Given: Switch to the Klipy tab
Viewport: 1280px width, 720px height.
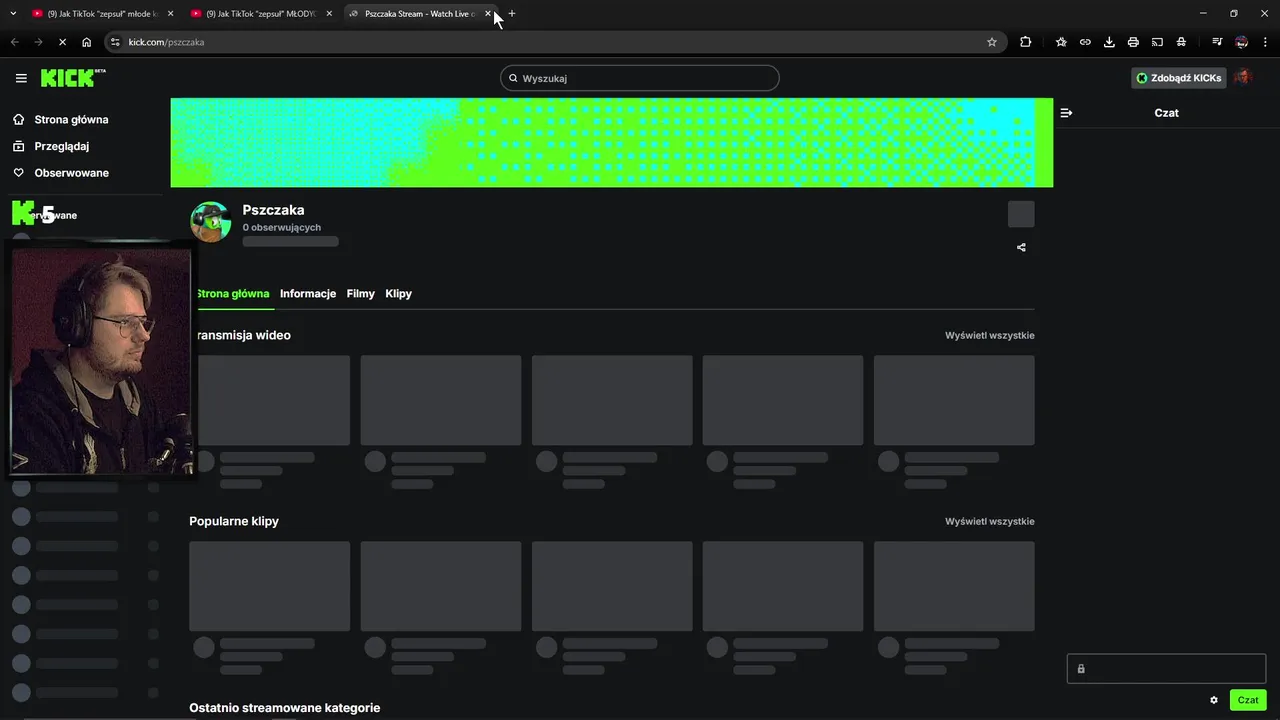Looking at the screenshot, I should (398, 293).
